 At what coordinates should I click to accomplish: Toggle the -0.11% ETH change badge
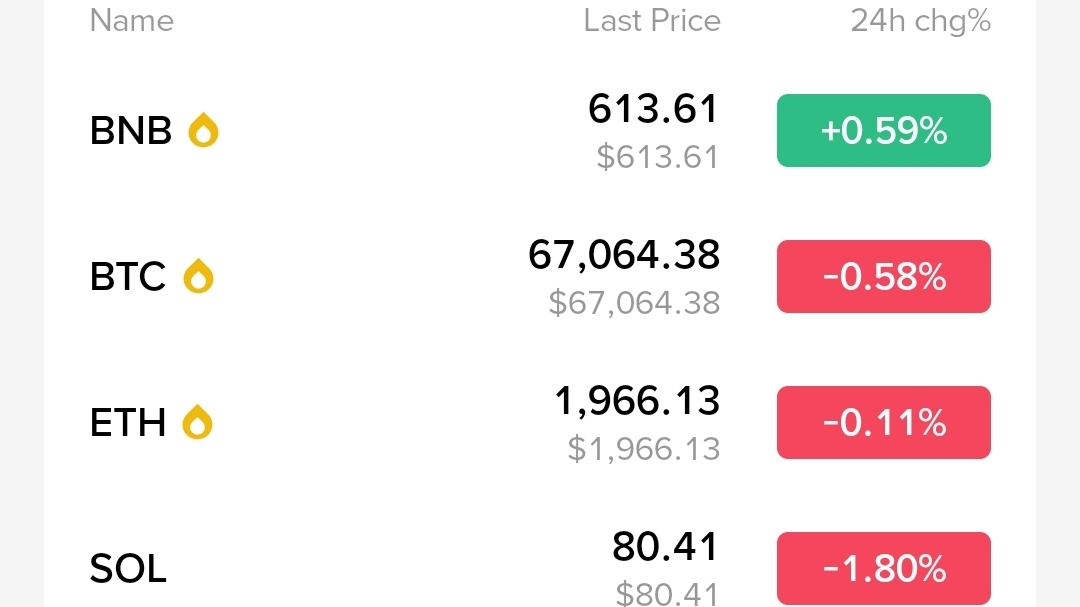[x=883, y=422]
